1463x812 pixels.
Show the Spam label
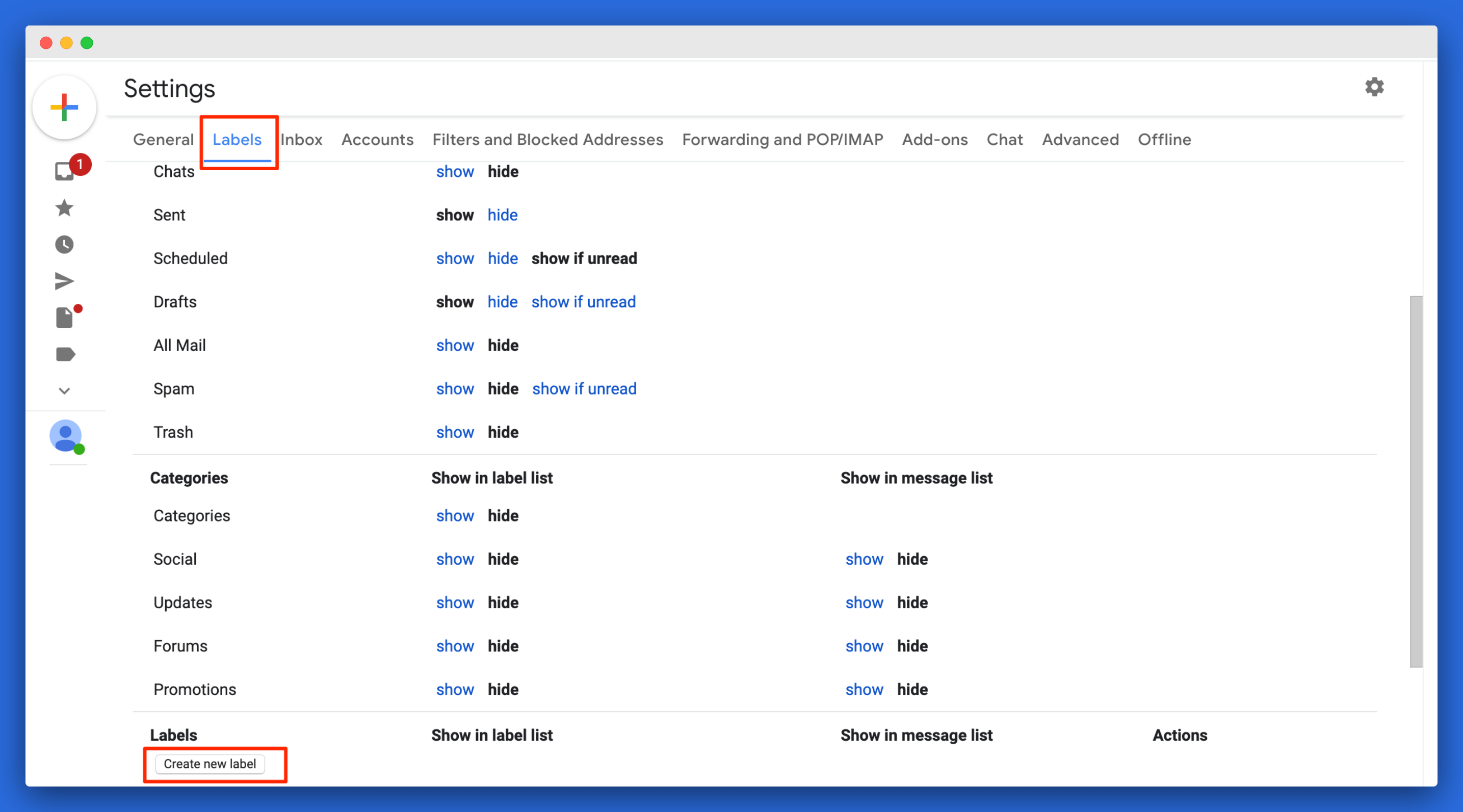coord(454,389)
